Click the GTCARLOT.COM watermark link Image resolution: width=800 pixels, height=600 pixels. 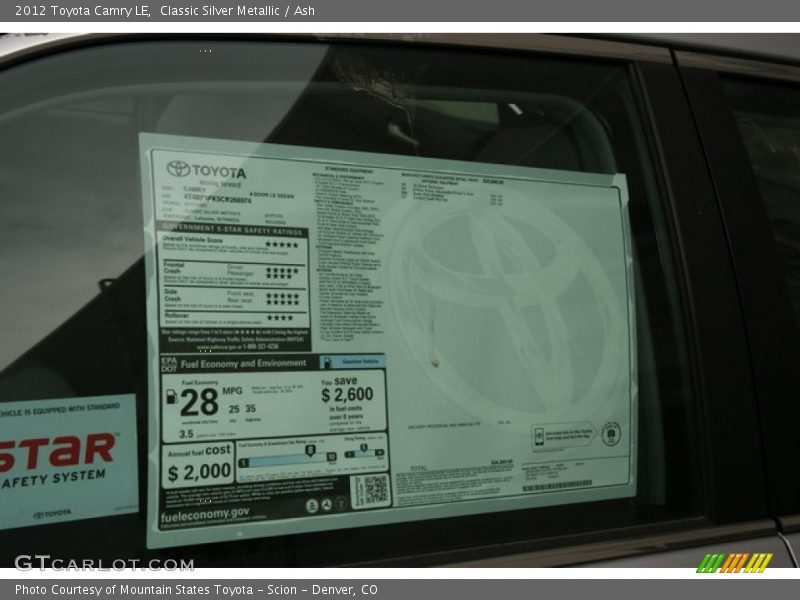(103, 563)
